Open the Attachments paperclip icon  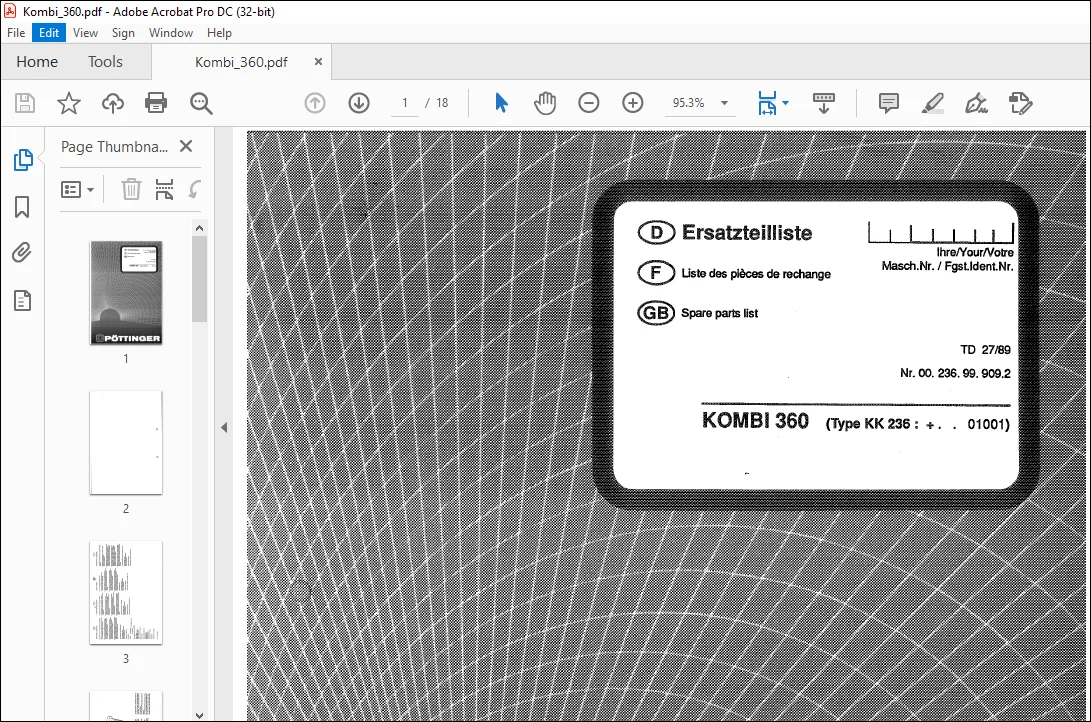pyautogui.click(x=22, y=252)
